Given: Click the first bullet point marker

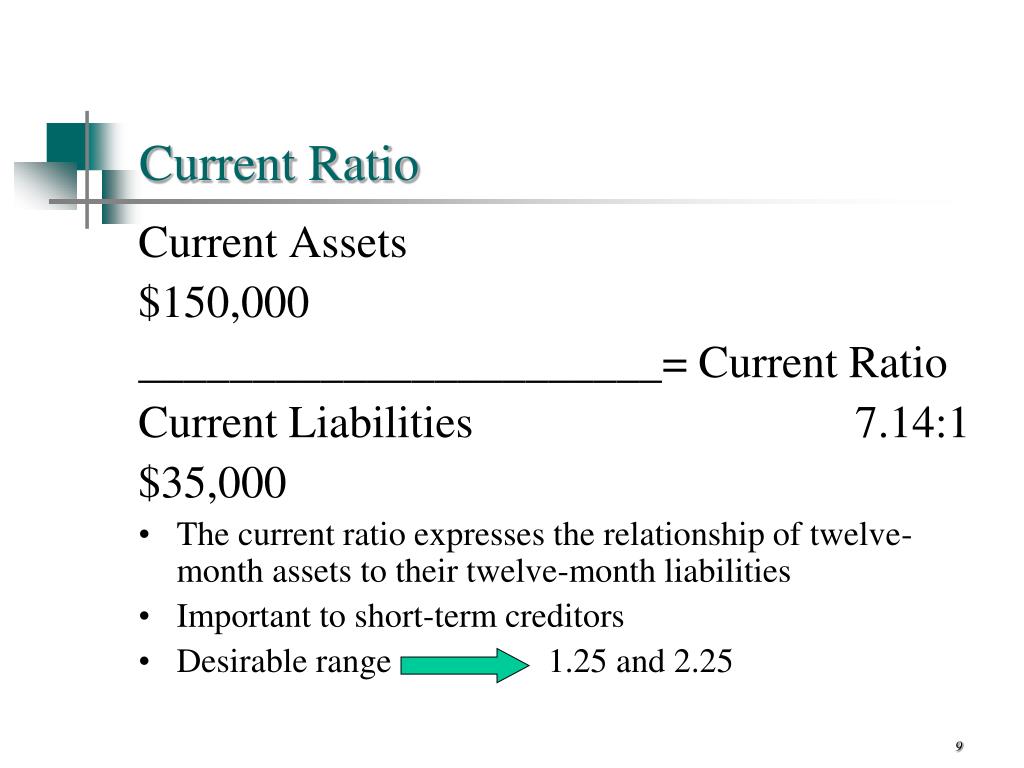Looking at the screenshot, I should [144, 536].
